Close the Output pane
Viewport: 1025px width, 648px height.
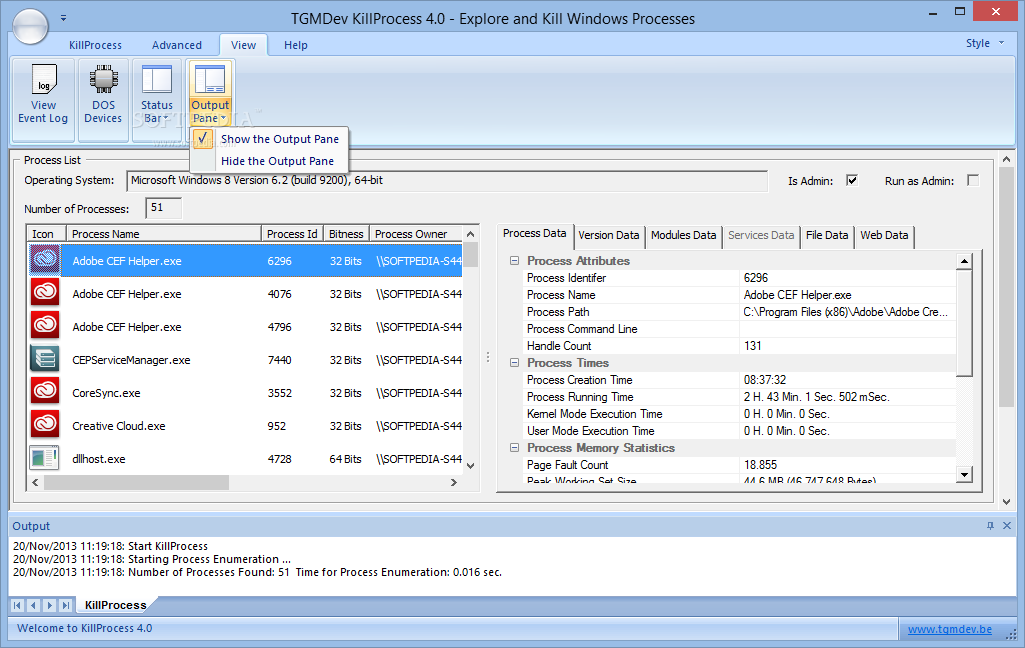point(1007,526)
